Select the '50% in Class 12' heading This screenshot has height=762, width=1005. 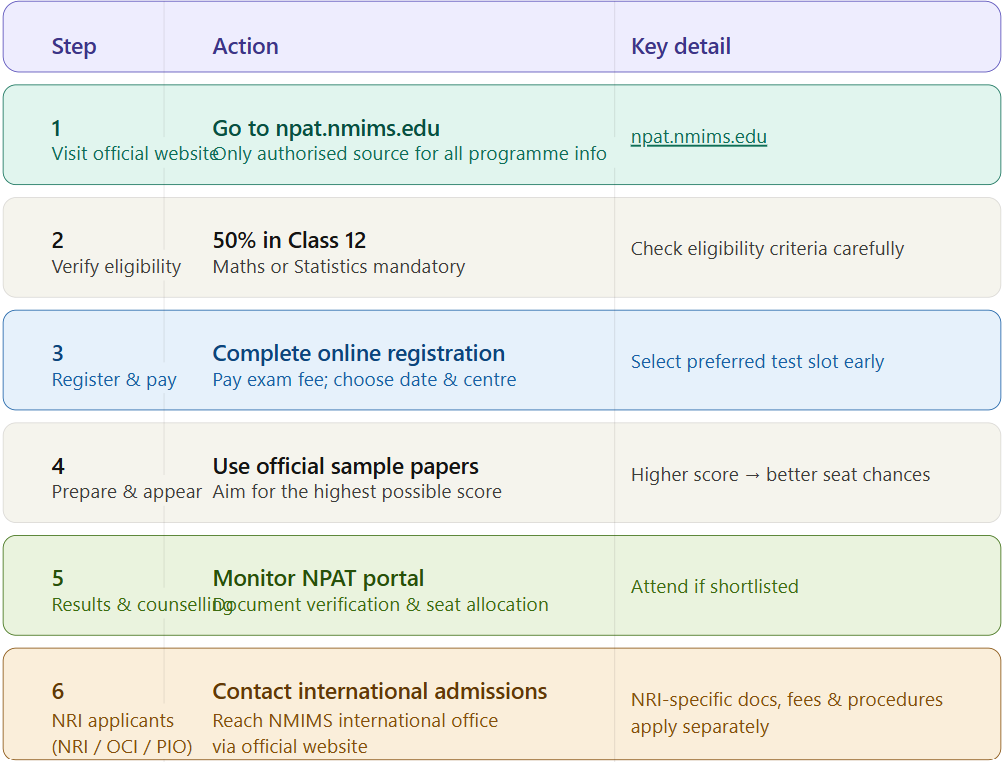tap(289, 240)
